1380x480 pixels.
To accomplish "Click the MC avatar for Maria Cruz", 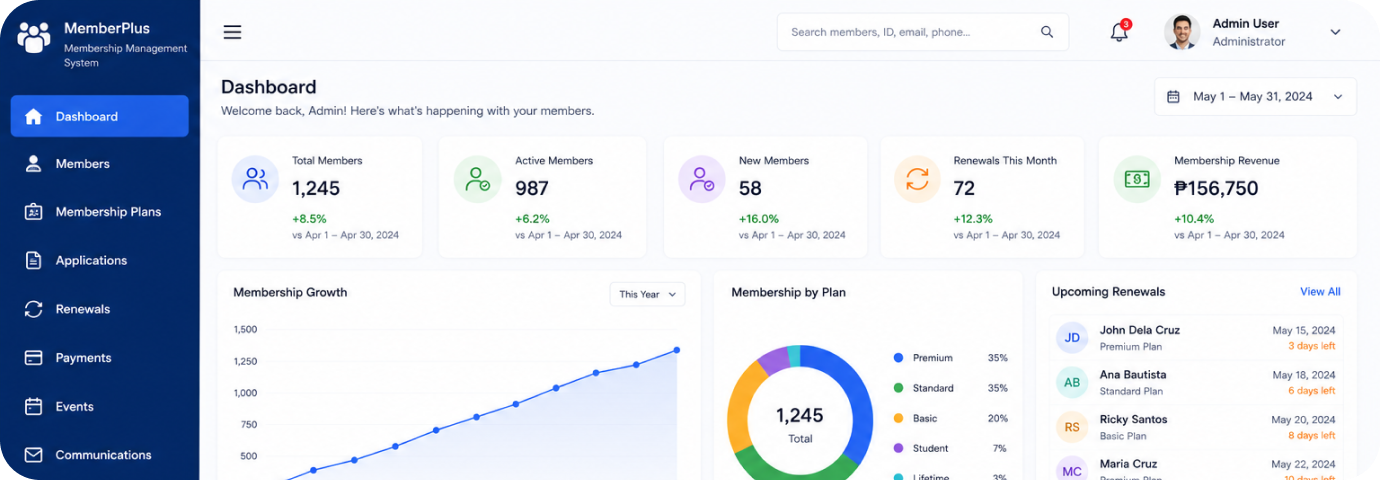I will point(1072,471).
